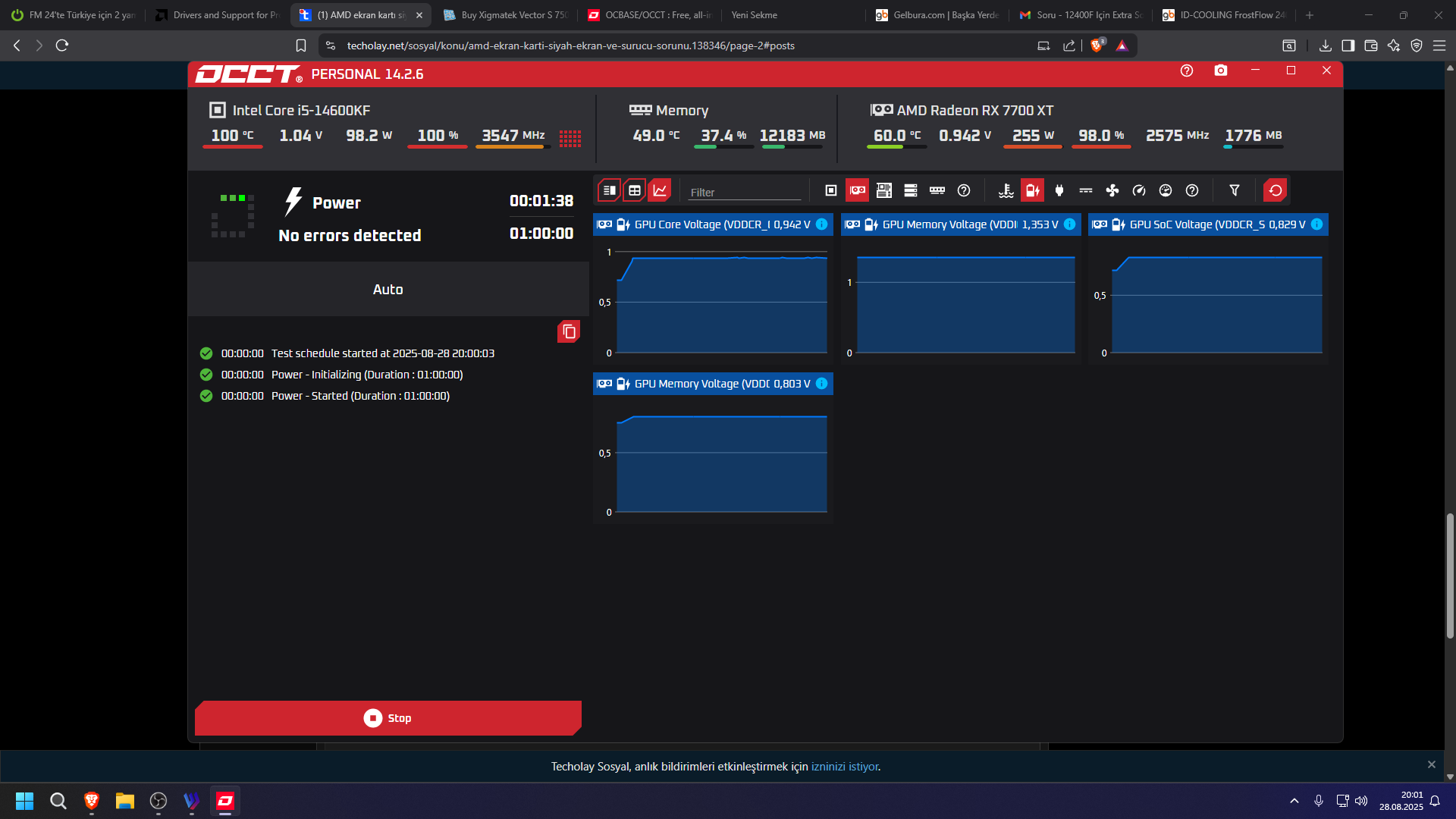This screenshot has width=1456, height=819.
Task: Reset the sensor filters with red refresh button
Action: click(x=1276, y=190)
